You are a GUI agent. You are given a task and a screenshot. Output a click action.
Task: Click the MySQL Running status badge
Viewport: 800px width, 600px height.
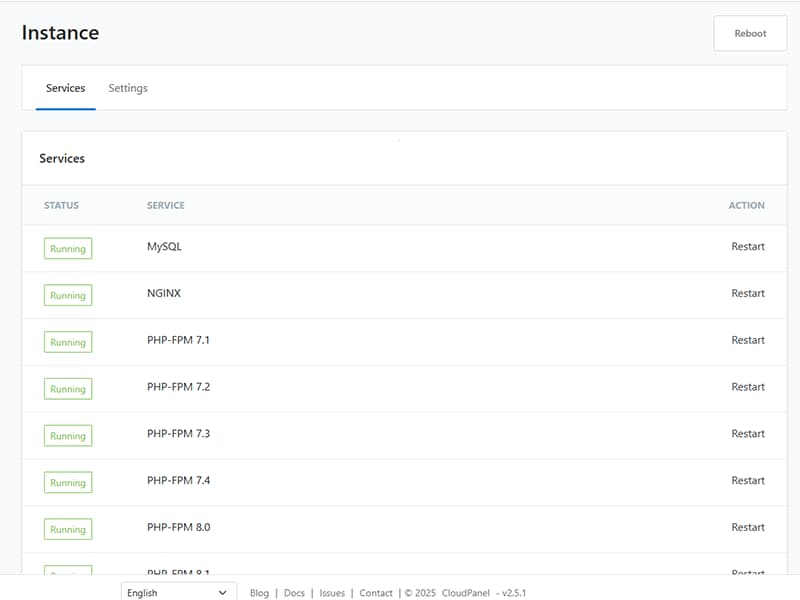pos(68,249)
